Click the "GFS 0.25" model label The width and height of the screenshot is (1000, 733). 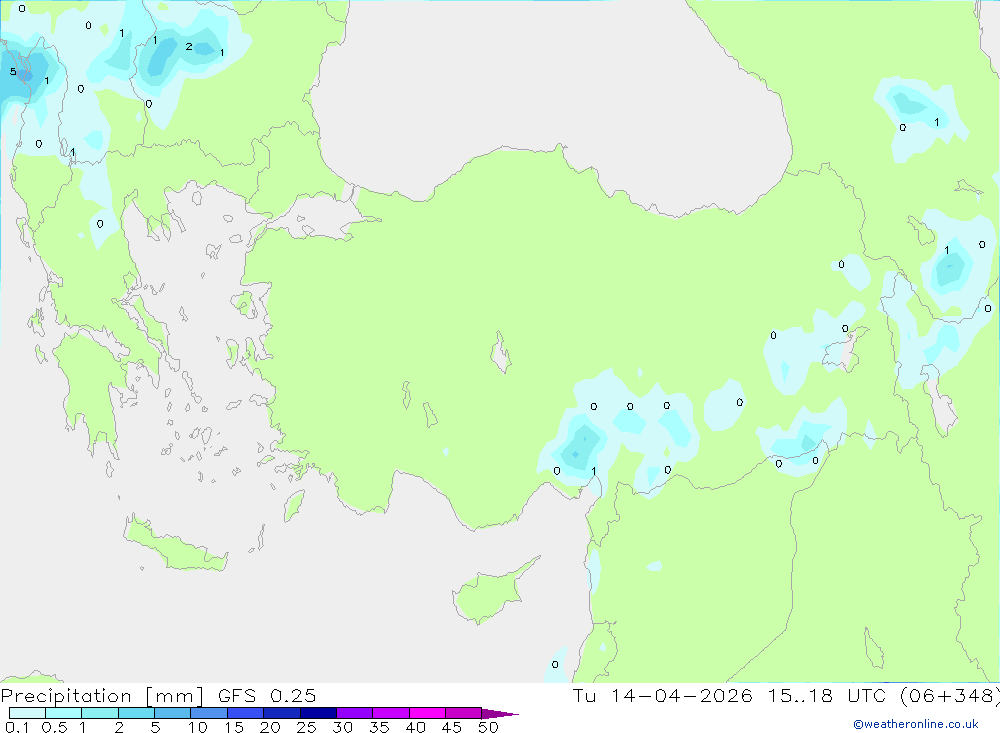click(x=267, y=695)
